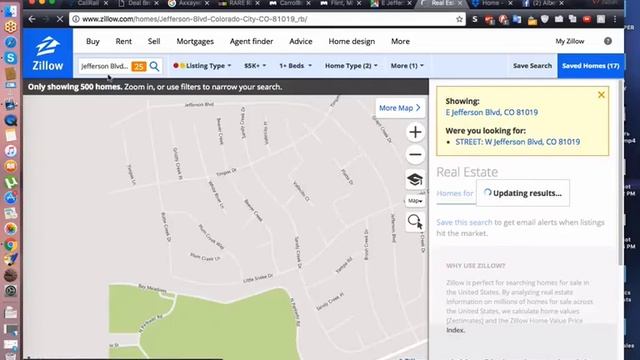Open Photos from the dock
Screen dimensions: 640x360
[11, 229]
